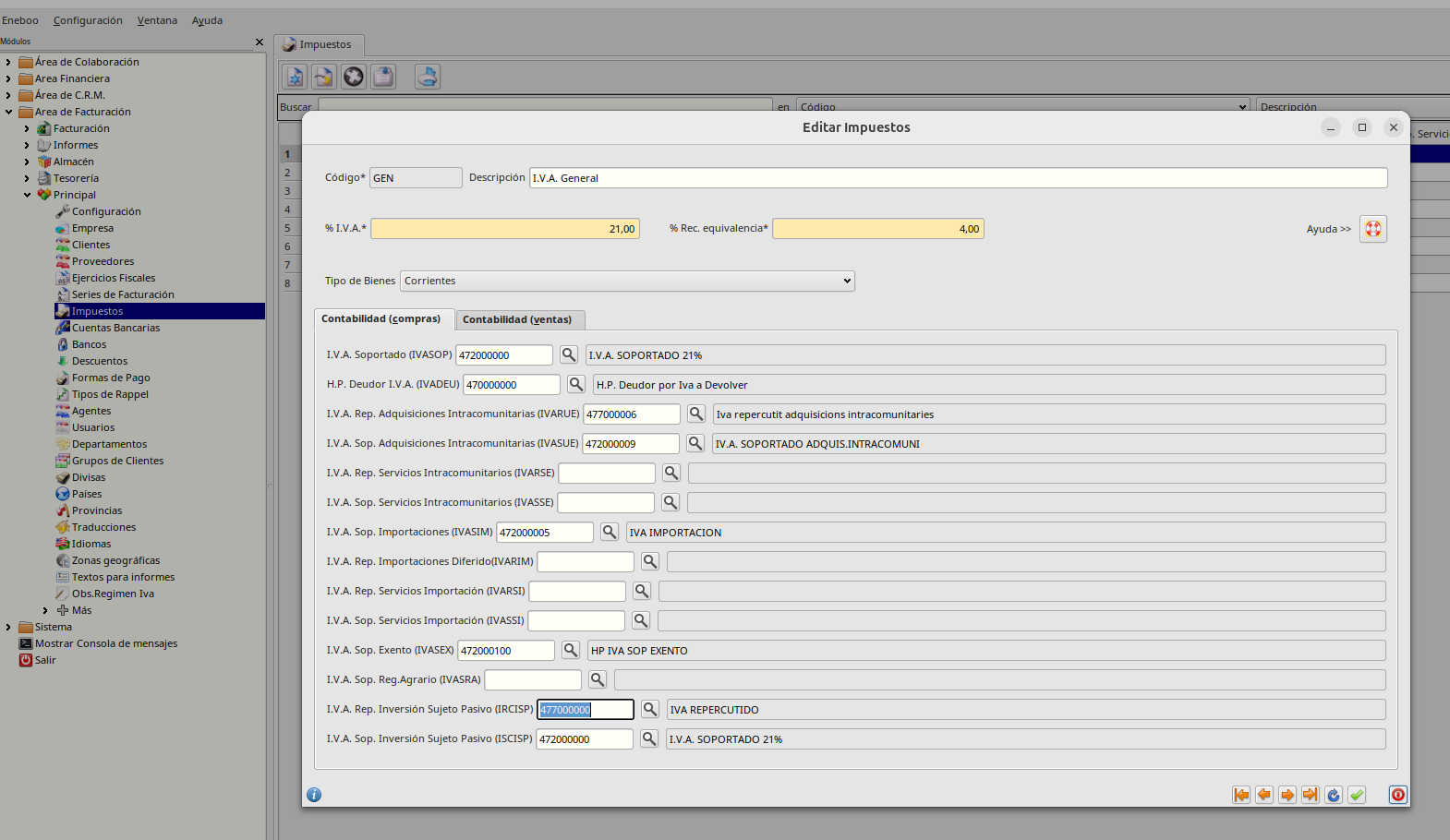Screen dimensions: 1450x840
Task: Search account for I.V.A. Soportado (IVASOP)
Action: (569, 354)
